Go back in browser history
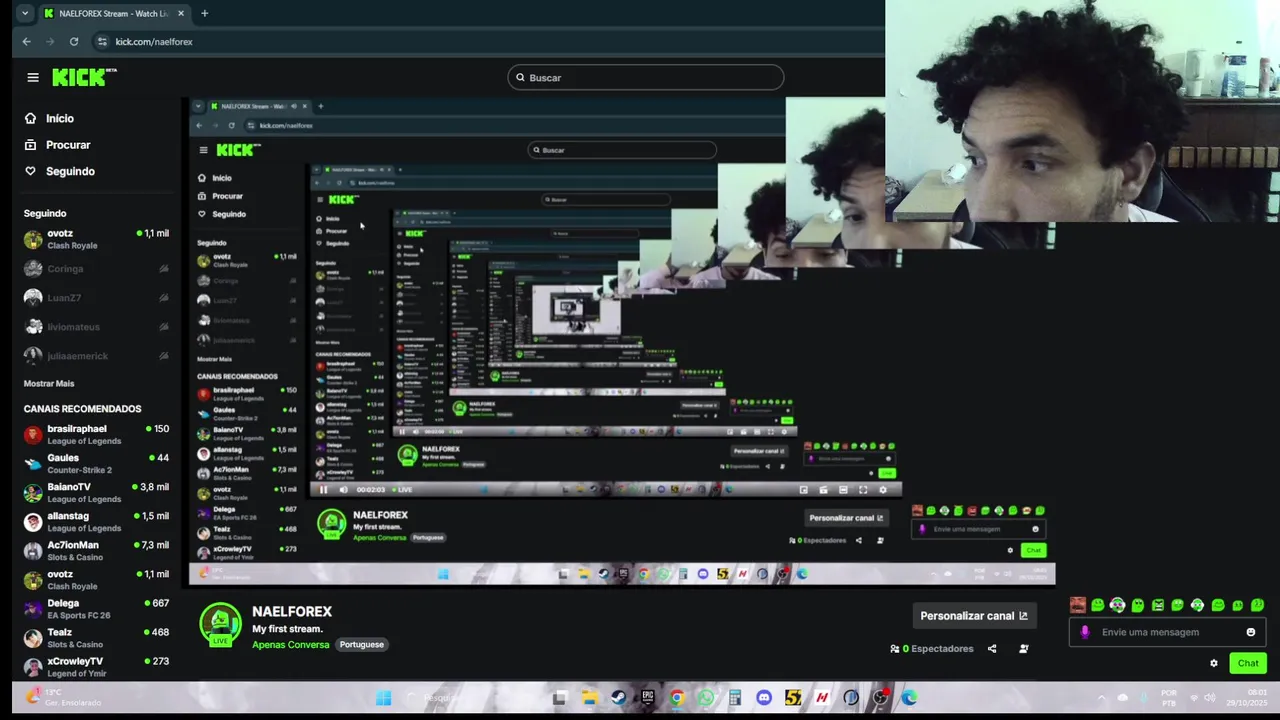Screen dimensions: 1280x720 pos(27,42)
